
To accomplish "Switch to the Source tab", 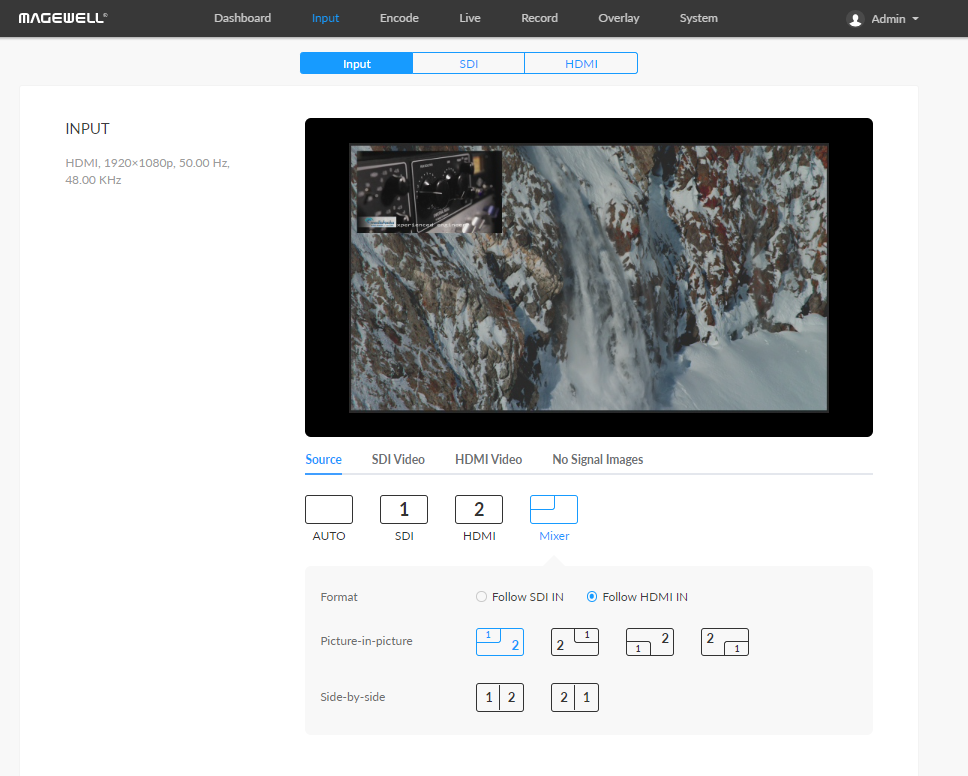I will click(x=323, y=459).
